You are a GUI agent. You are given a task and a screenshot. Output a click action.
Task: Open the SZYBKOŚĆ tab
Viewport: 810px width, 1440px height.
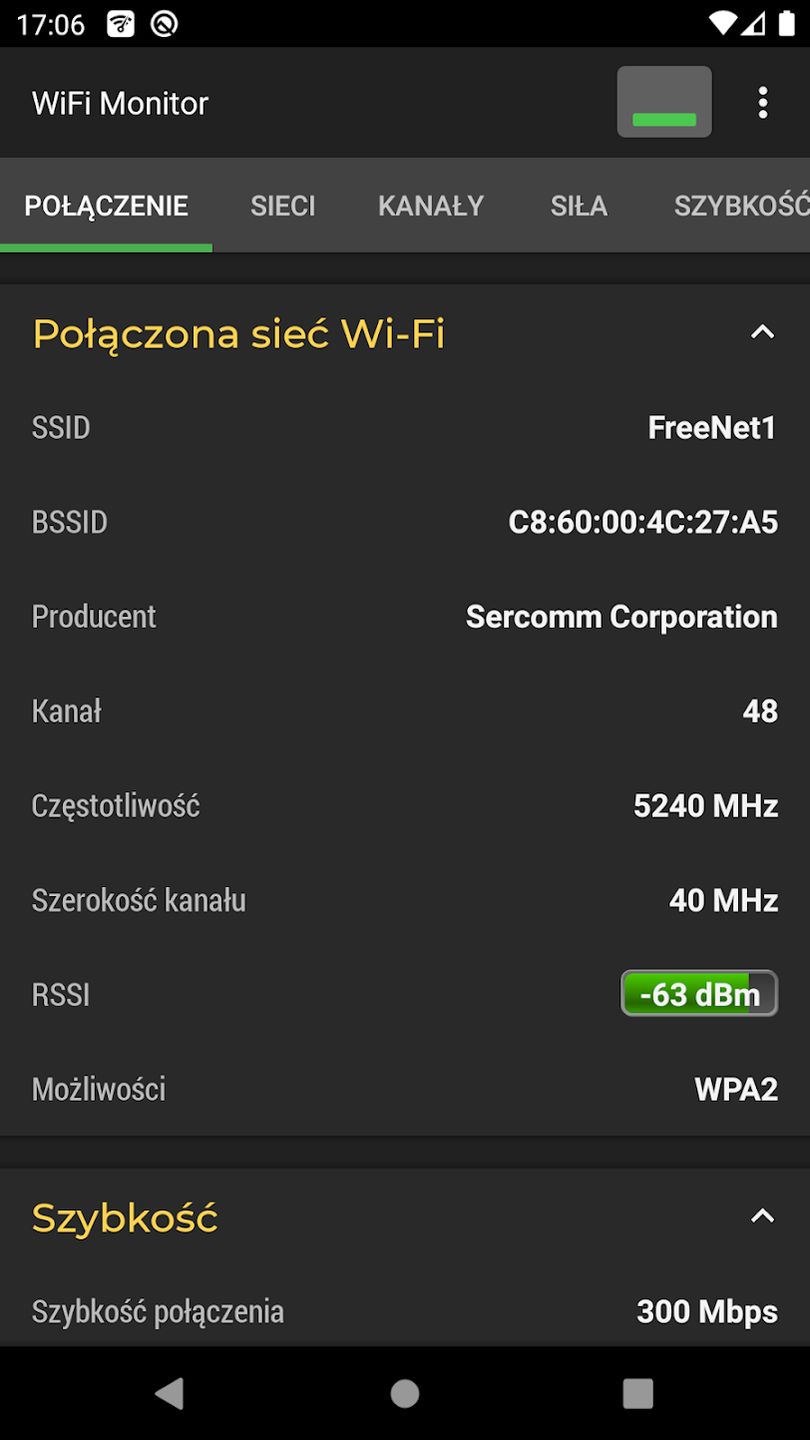[x=740, y=206]
